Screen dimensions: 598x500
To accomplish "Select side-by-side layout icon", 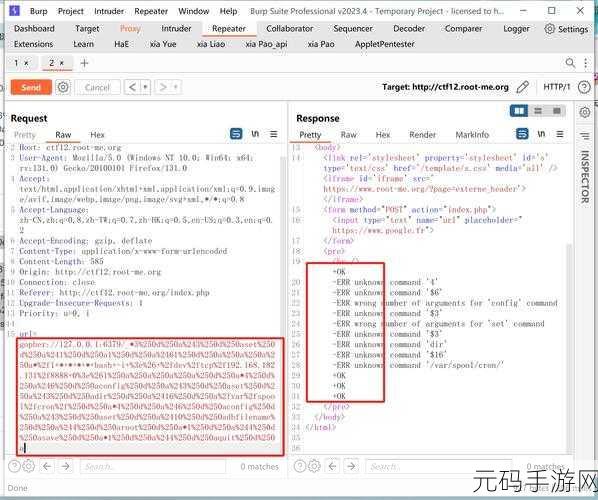I will point(519,111).
